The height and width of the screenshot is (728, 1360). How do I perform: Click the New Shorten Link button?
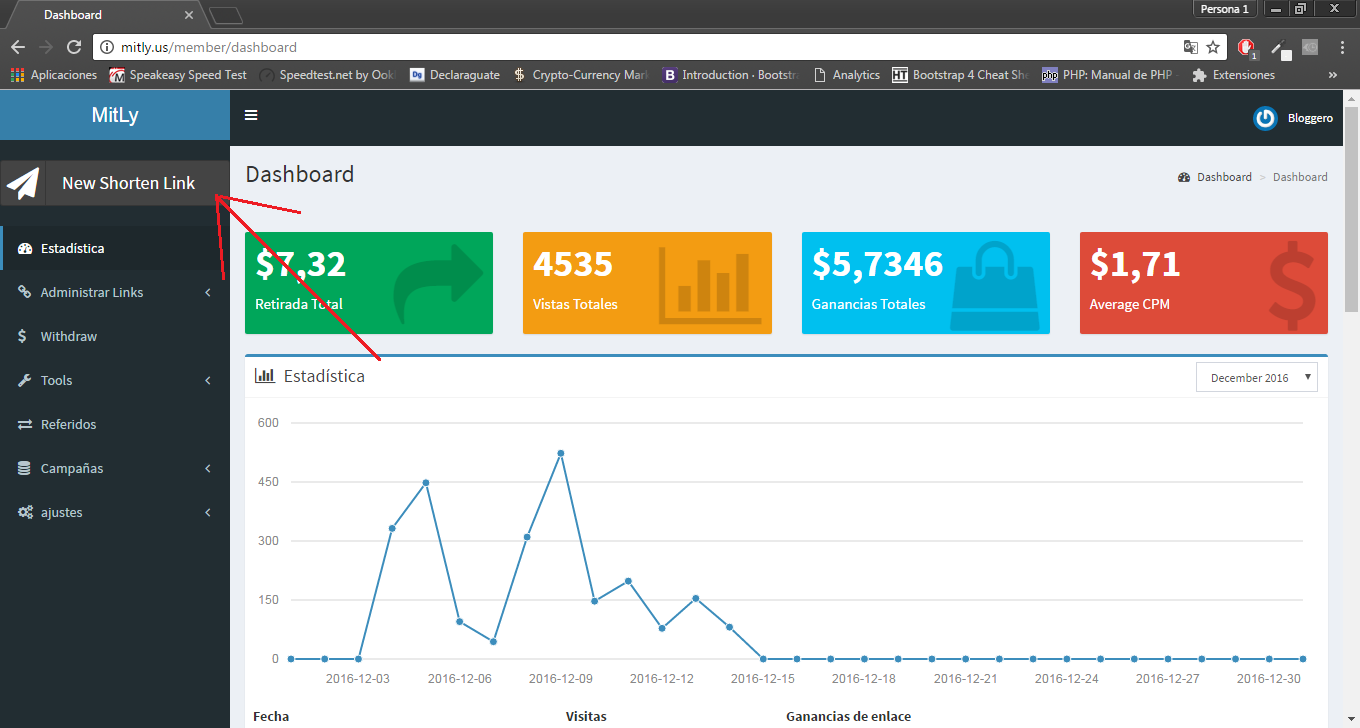pos(113,183)
